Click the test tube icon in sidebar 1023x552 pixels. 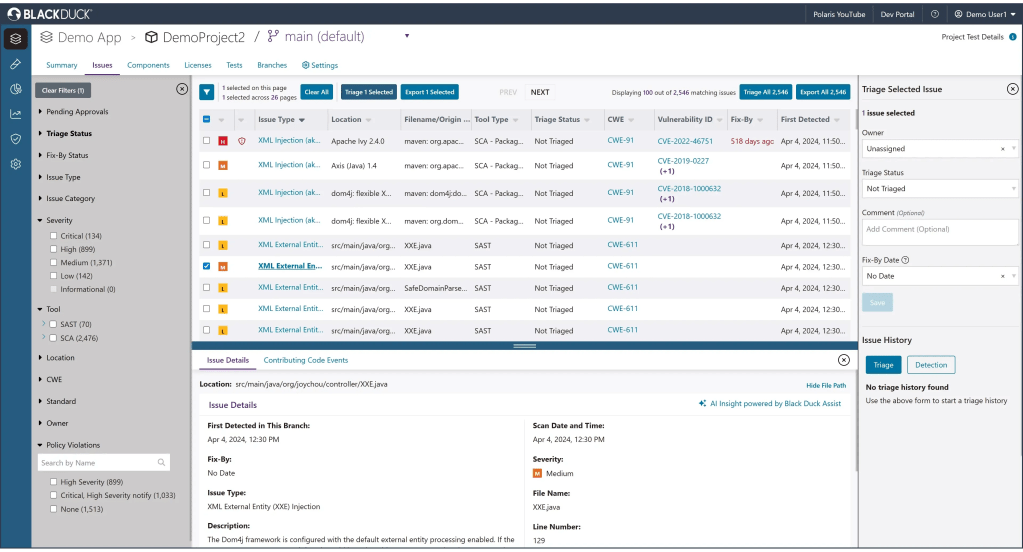click(15, 63)
